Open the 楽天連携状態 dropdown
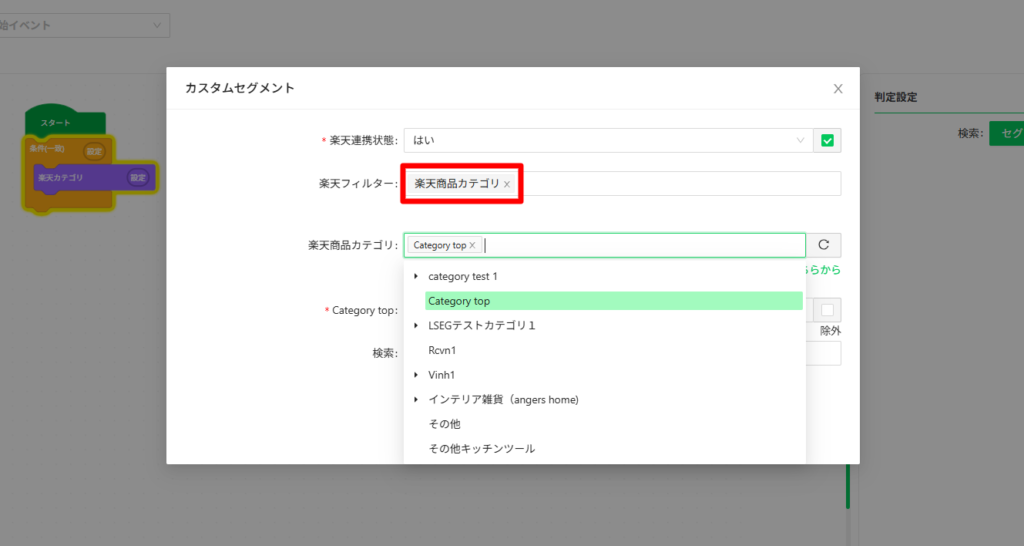Image resolution: width=1024 pixels, height=546 pixels. pos(606,141)
